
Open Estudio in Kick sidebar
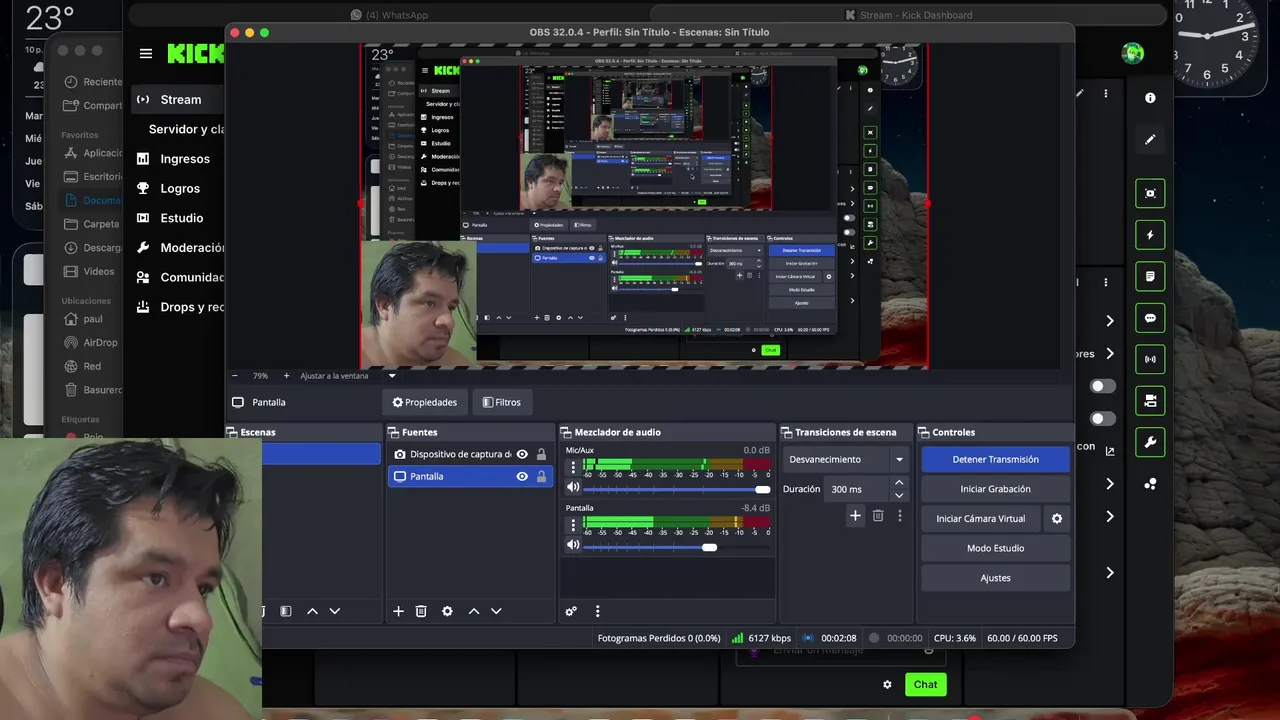coord(181,218)
